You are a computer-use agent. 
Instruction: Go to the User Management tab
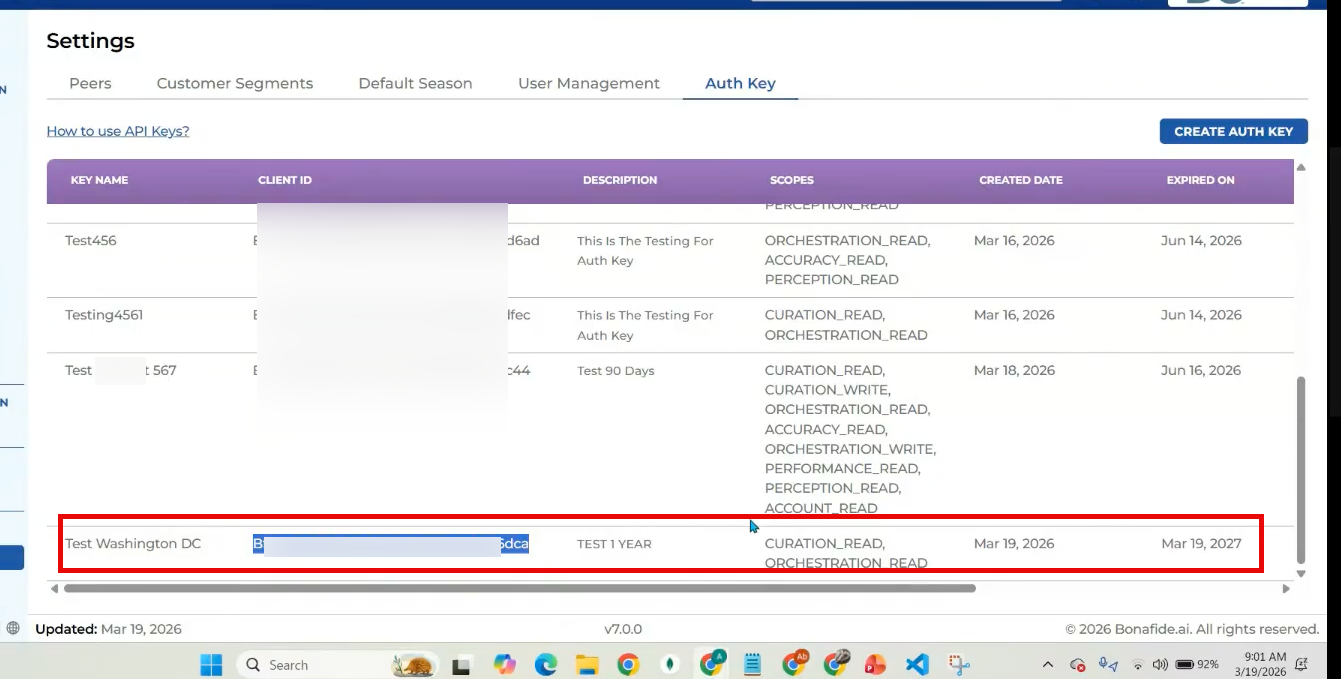[x=589, y=84]
